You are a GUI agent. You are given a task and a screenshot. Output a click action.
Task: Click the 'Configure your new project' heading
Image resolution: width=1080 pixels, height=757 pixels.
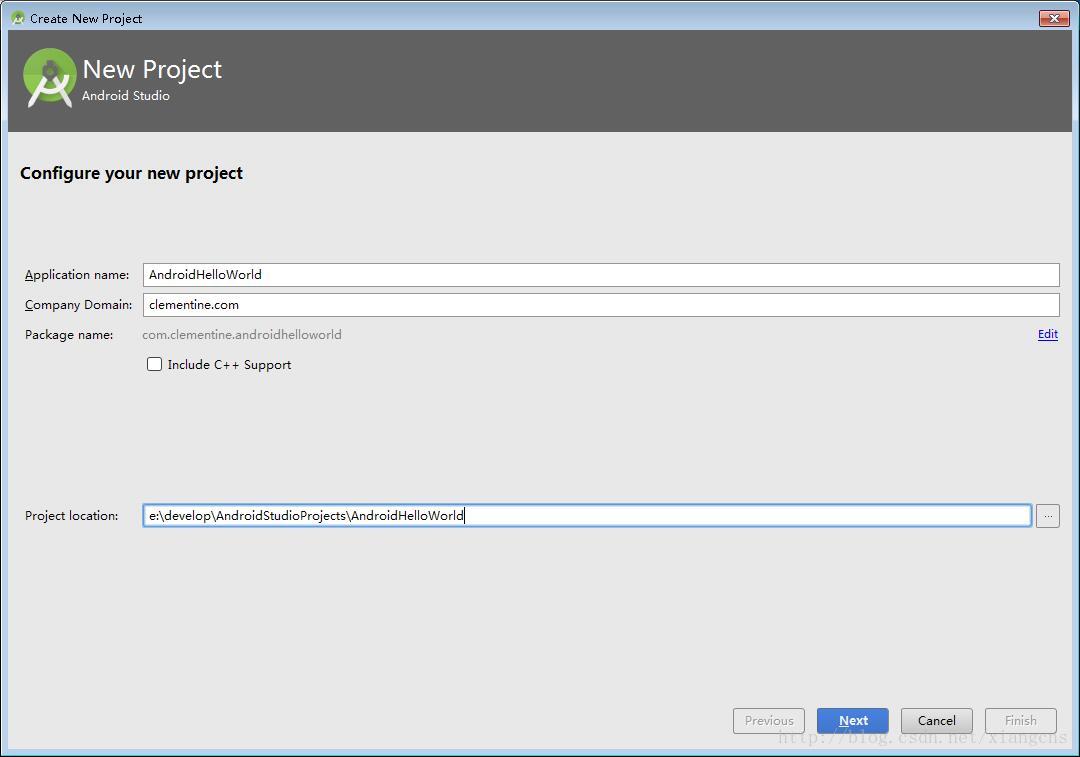tap(131, 173)
